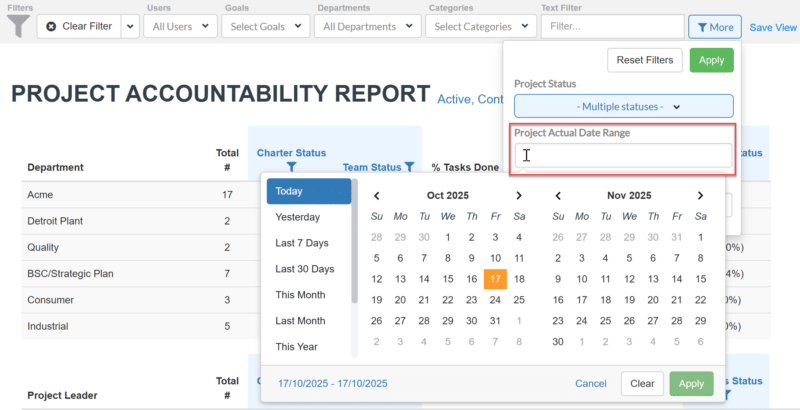Go to next month on October calendar
800x410 pixels.
click(x=518, y=196)
